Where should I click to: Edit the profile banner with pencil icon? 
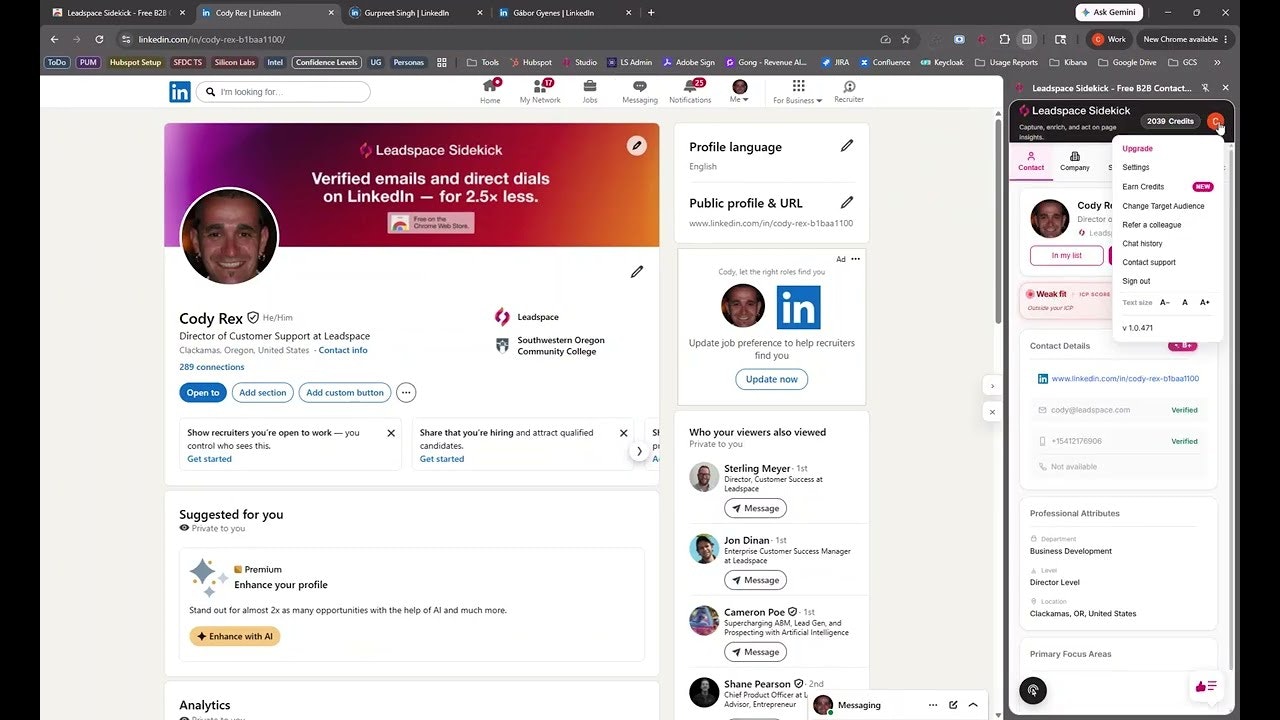(637, 146)
